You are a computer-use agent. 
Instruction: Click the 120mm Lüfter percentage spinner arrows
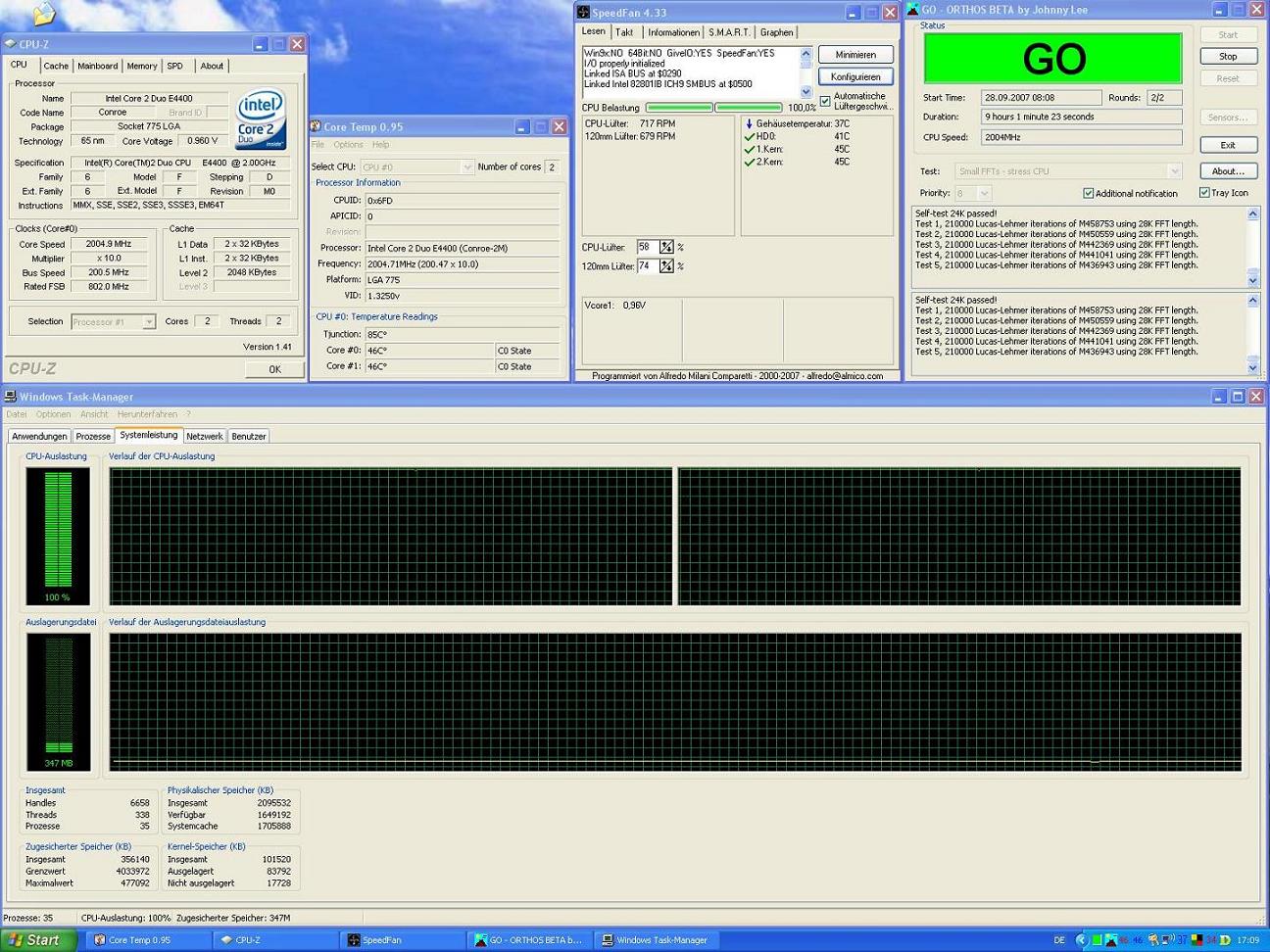click(x=666, y=266)
